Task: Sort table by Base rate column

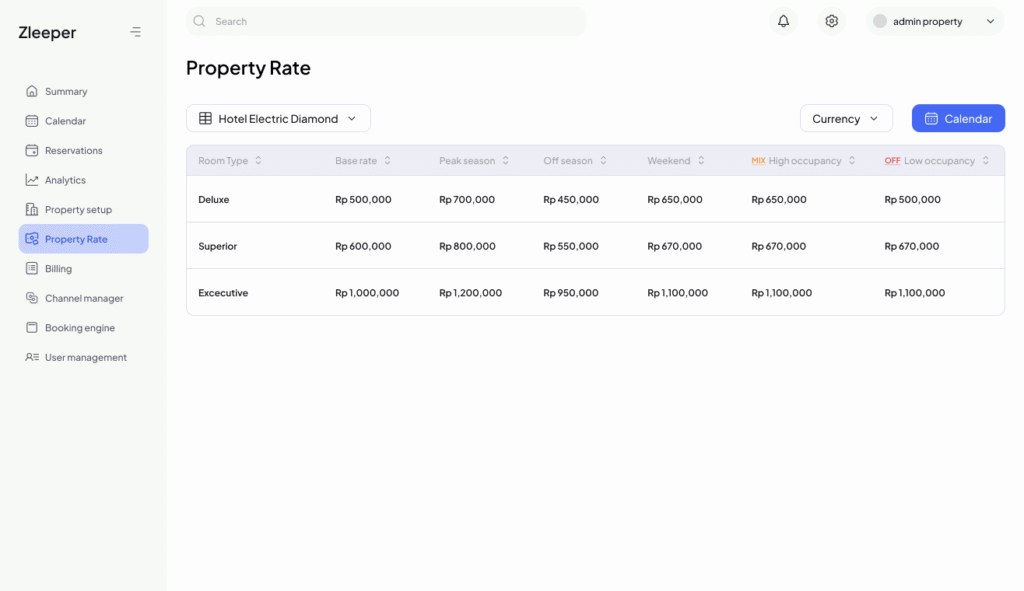Action: (x=387, y=161)
